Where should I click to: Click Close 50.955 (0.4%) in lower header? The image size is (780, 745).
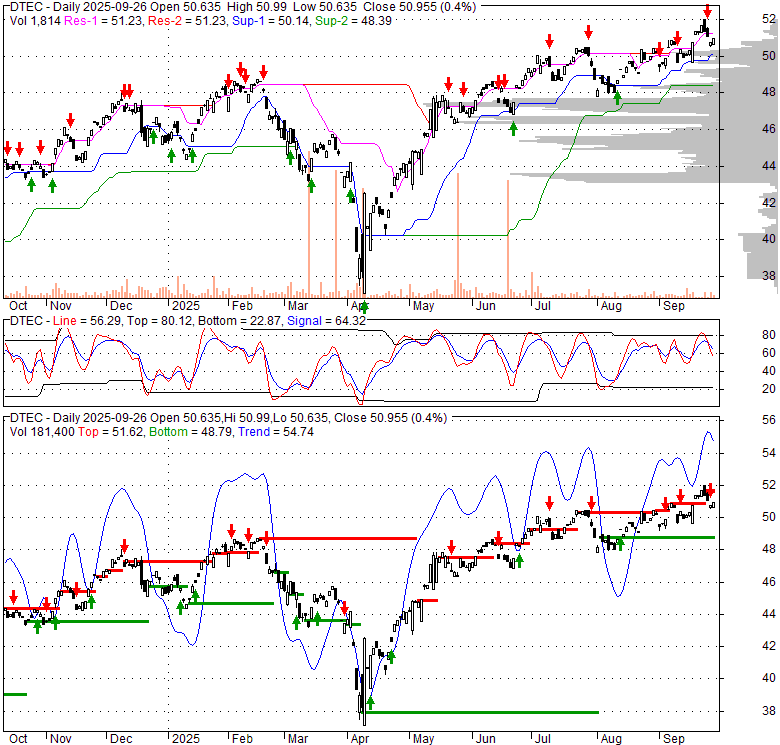[390, 418]
